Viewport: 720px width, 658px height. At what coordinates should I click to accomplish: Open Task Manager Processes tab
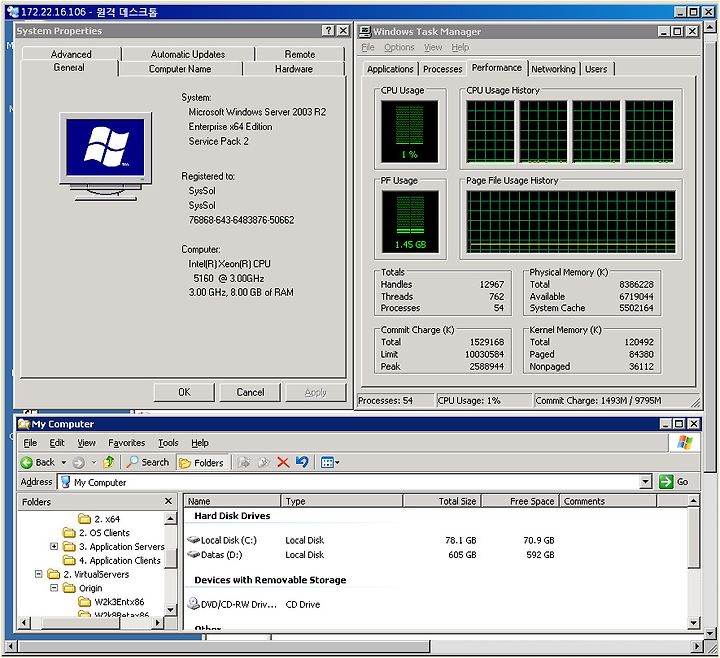(x=443, y=69)
